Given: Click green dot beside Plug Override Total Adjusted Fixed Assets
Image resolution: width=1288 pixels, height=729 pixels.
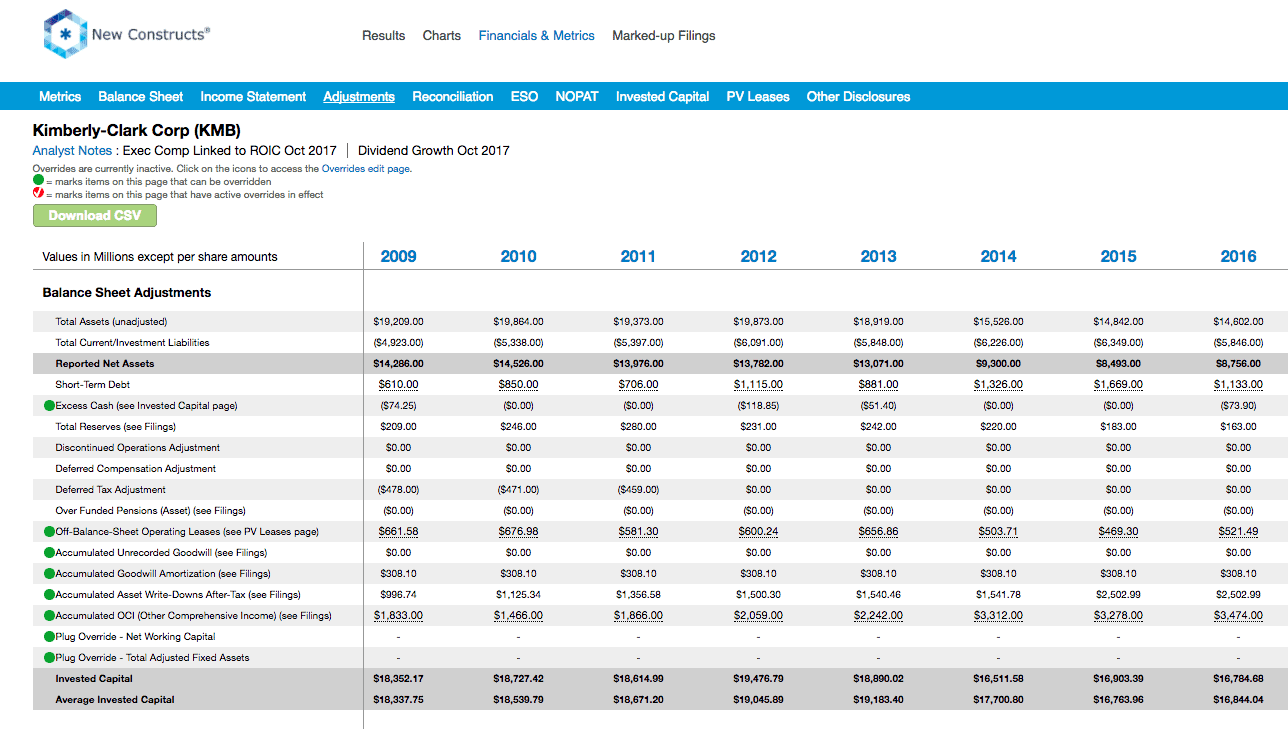Looking at the screenshot, I should [49, 658].
